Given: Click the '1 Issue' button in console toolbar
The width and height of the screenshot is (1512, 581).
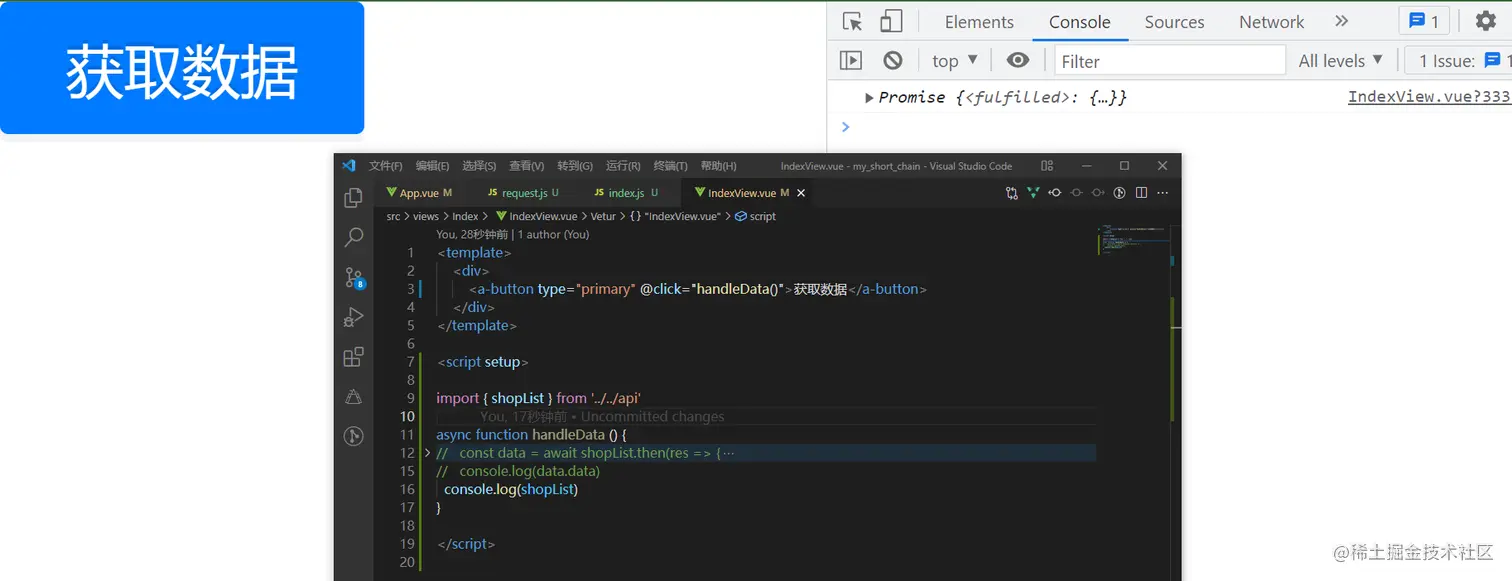Looking at the screenshot, I should click(x=1458, y=61).
